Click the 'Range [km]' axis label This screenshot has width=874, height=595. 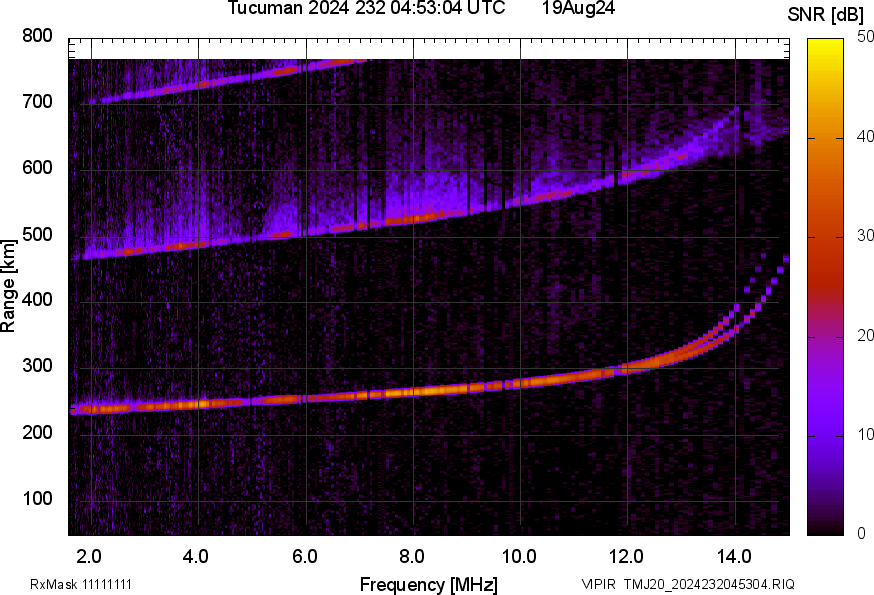coord(8,286)
